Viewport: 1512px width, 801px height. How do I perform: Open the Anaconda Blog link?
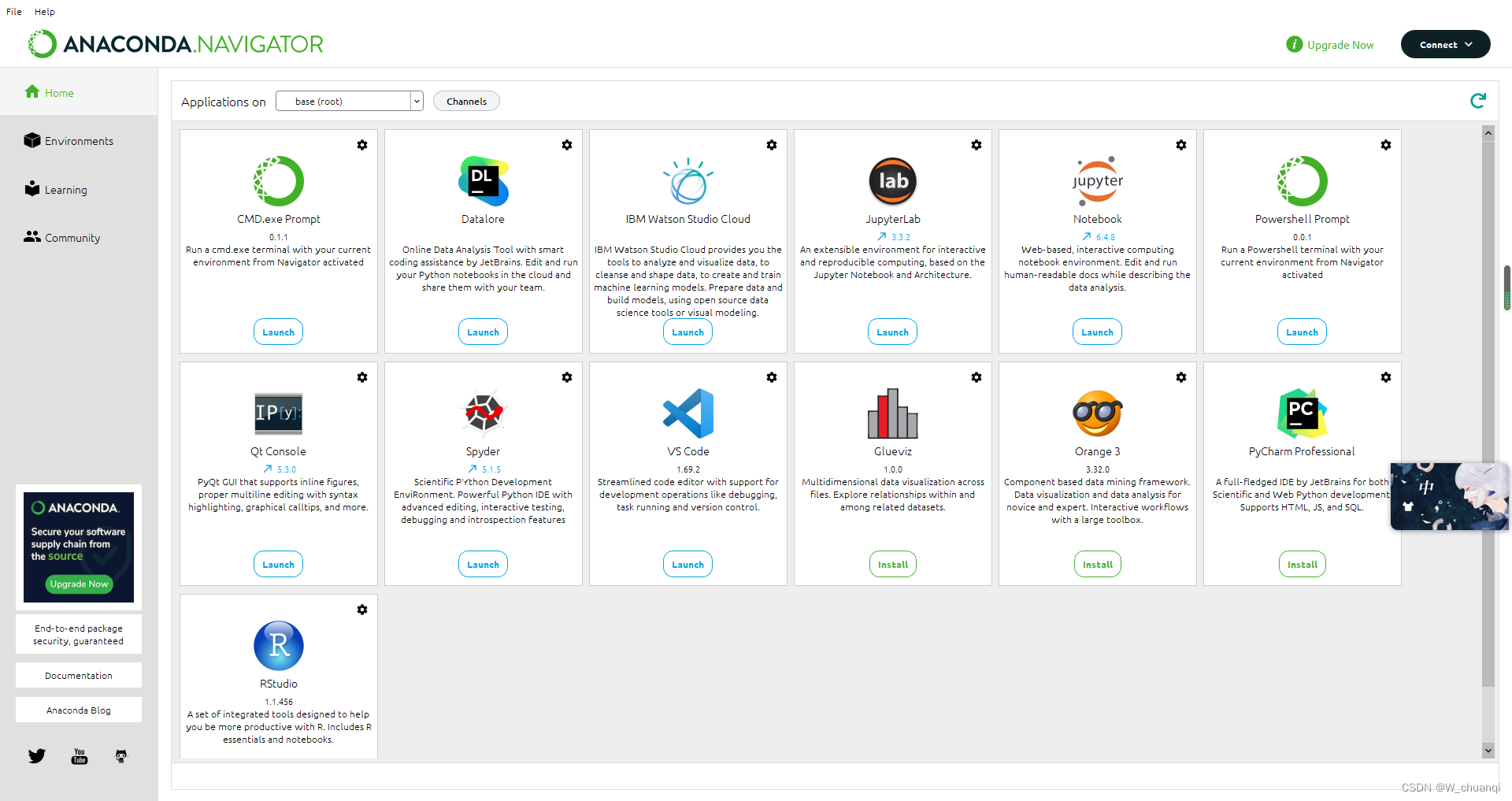(x=79, y=710)
